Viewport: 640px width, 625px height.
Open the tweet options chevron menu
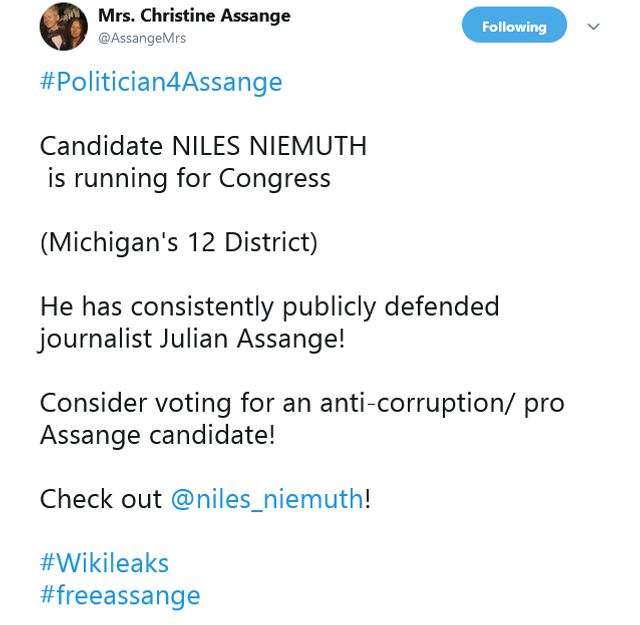[x=593, y=27]
